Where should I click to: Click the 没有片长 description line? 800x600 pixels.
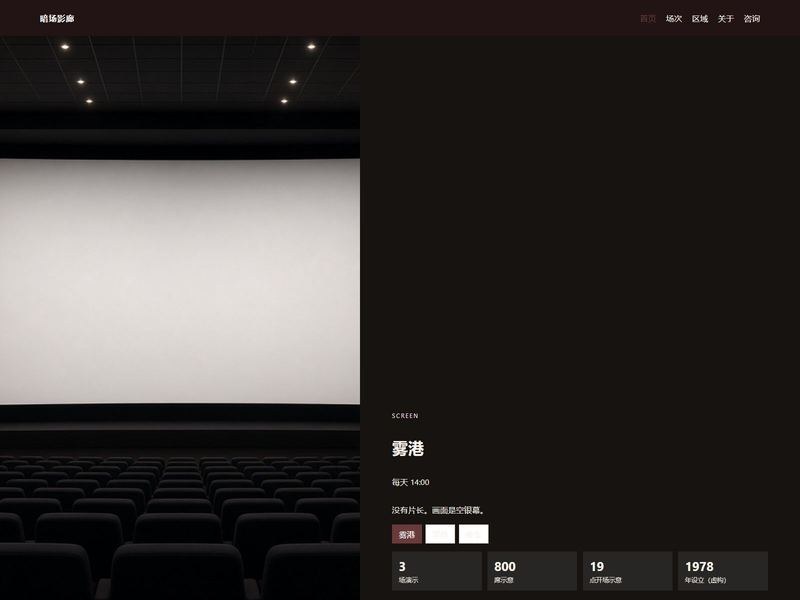pos(438,510)
